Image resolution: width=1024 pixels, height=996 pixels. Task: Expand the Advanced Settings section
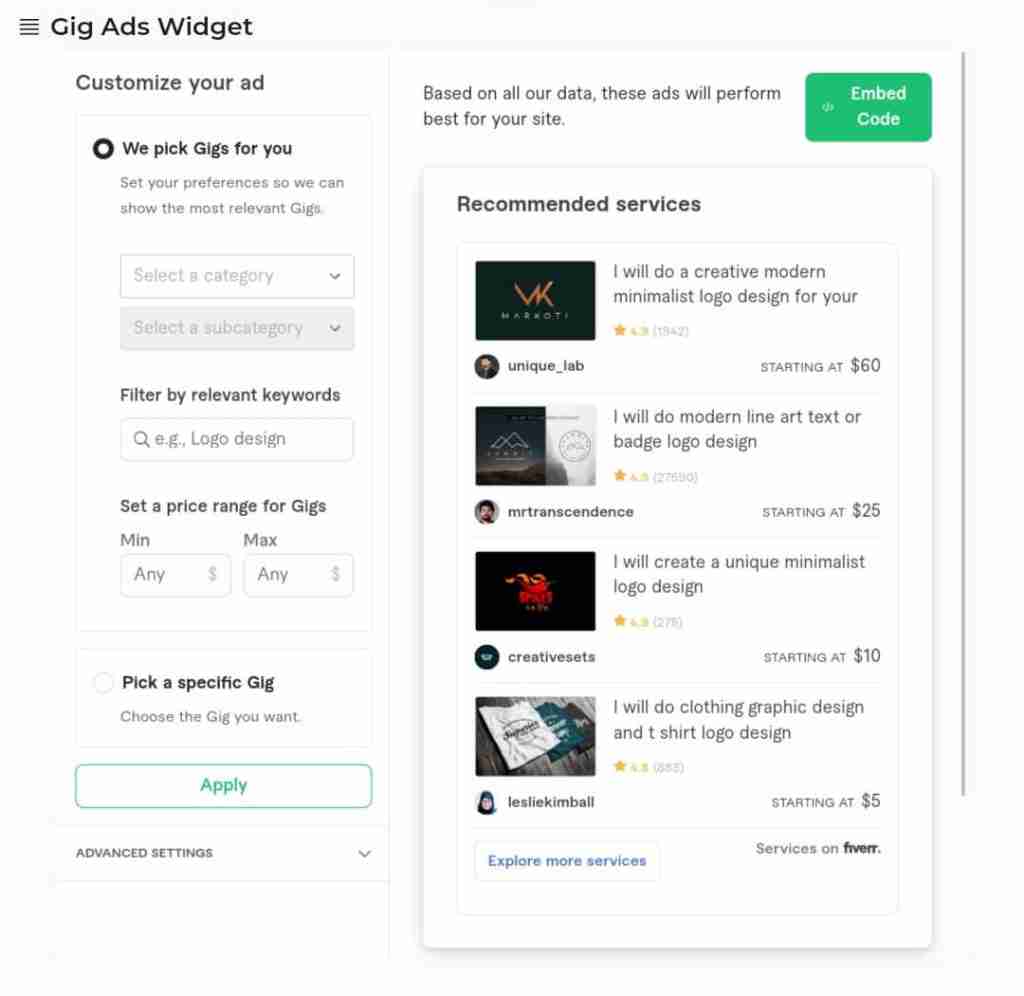pos(223,853)
